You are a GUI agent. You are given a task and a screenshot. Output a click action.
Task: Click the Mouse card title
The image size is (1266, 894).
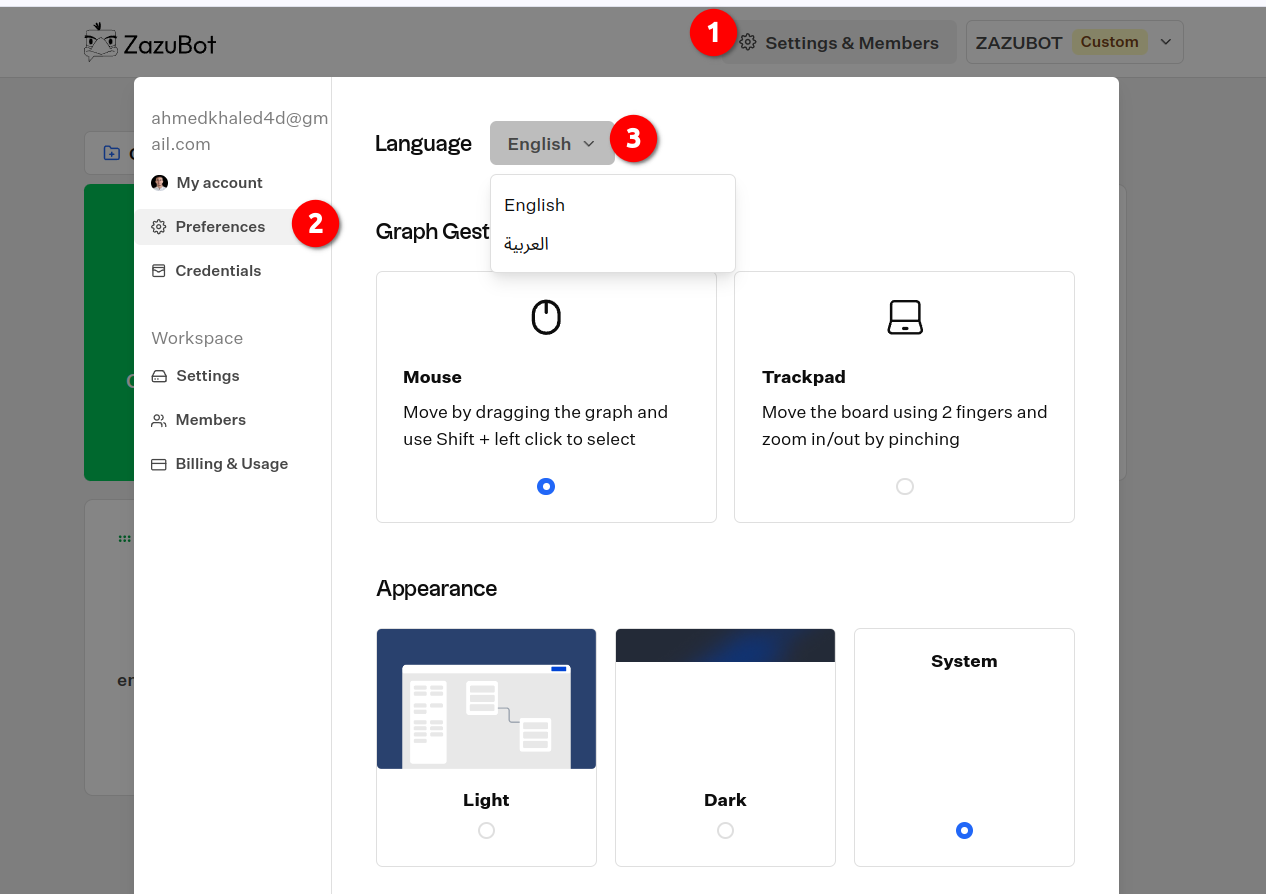coord(432,377)
